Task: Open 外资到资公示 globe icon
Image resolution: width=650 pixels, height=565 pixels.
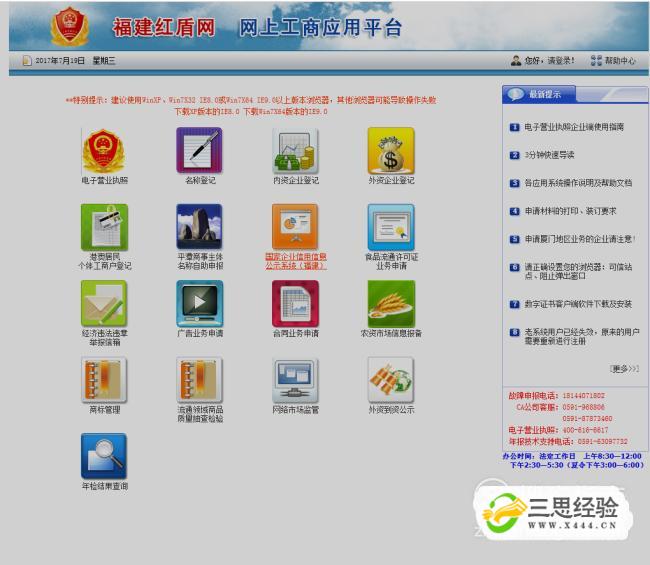Action: pyautogui.click(x=391, y=380)
